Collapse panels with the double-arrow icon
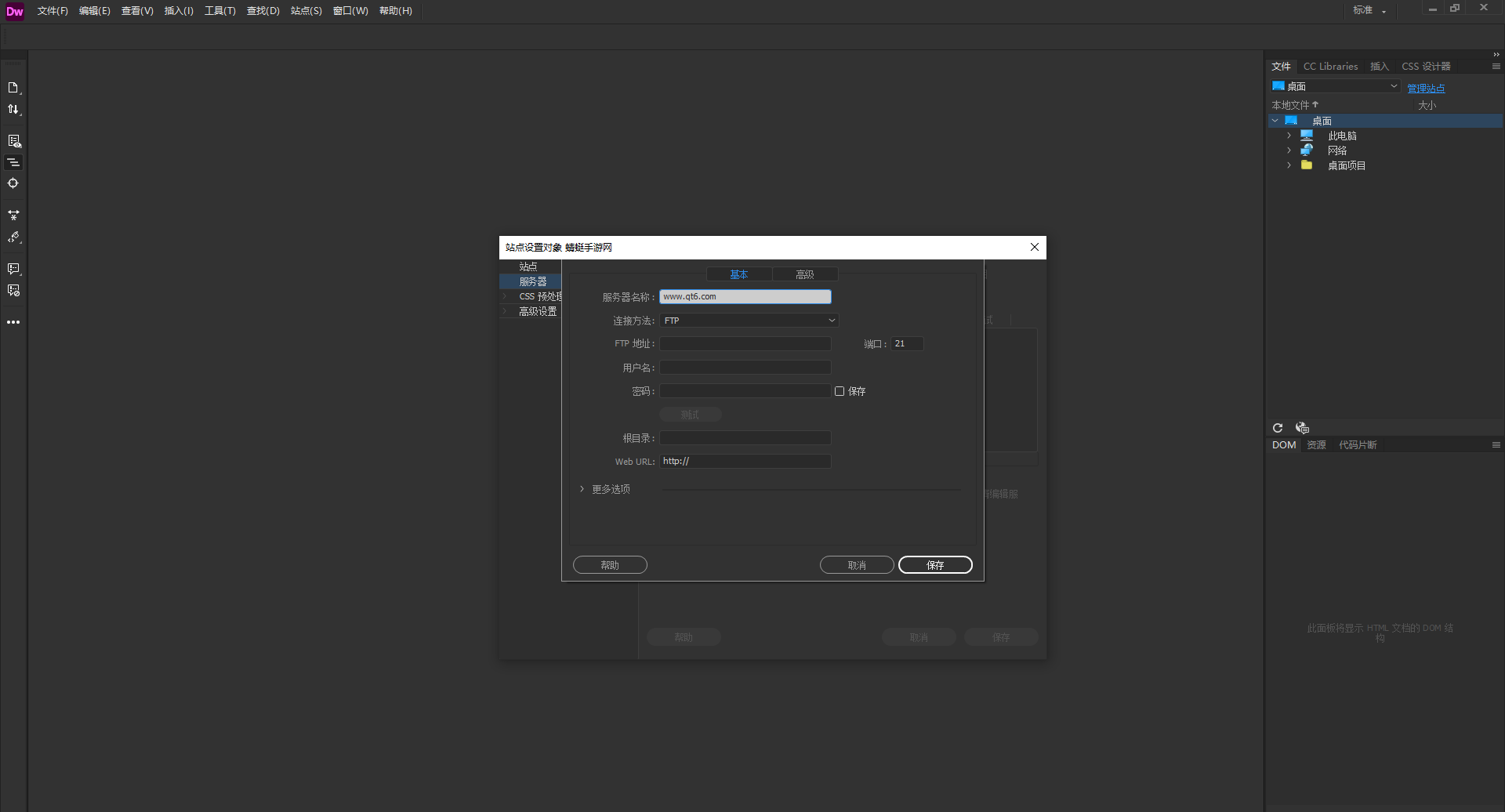 pyautogui.click(x=1496, y=55)
